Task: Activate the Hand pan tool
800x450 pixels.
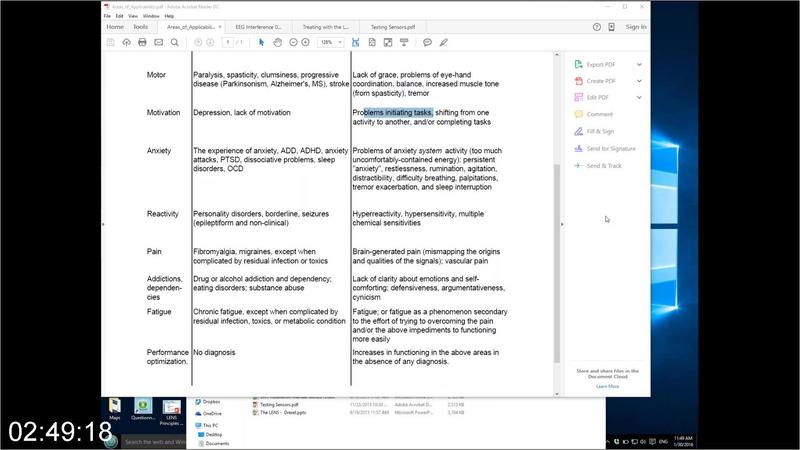Action: [277, 42]
